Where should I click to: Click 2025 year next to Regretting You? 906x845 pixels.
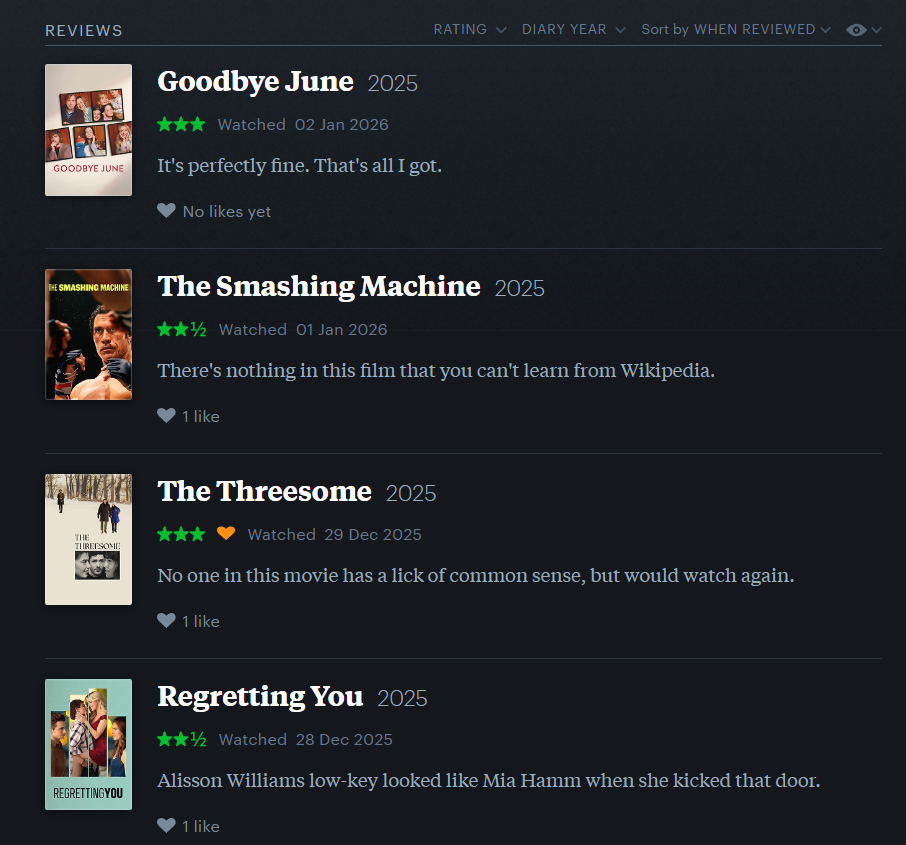pyautogui.click(x=402, y=698)
